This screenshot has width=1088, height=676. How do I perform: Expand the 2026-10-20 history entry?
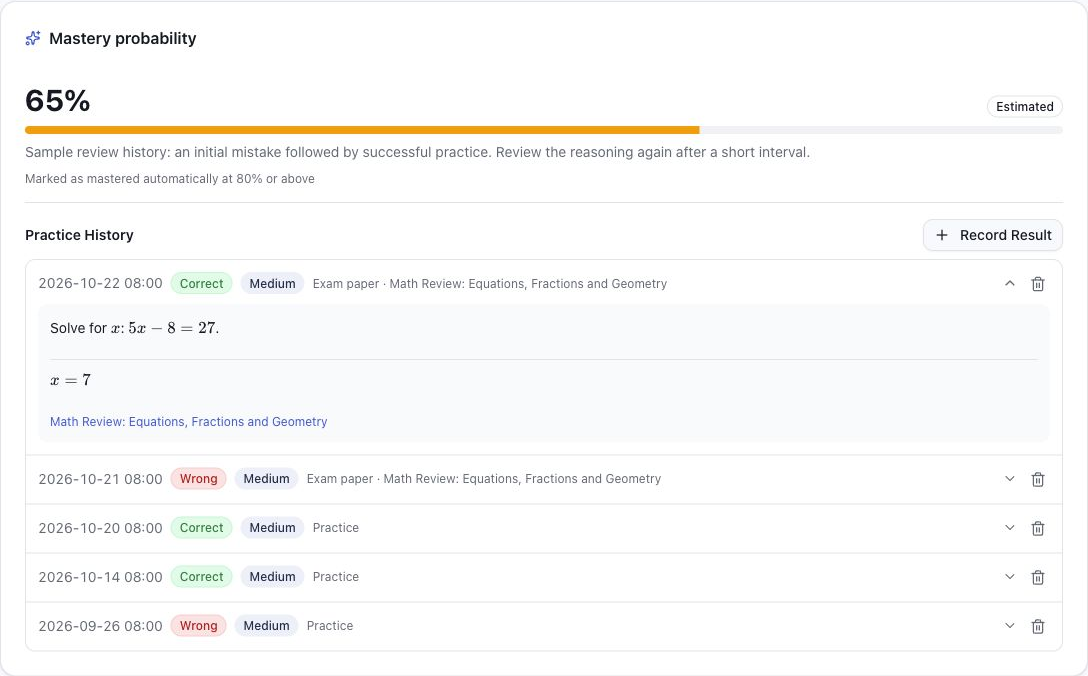pyautogui.click(x=1010, y=527)
